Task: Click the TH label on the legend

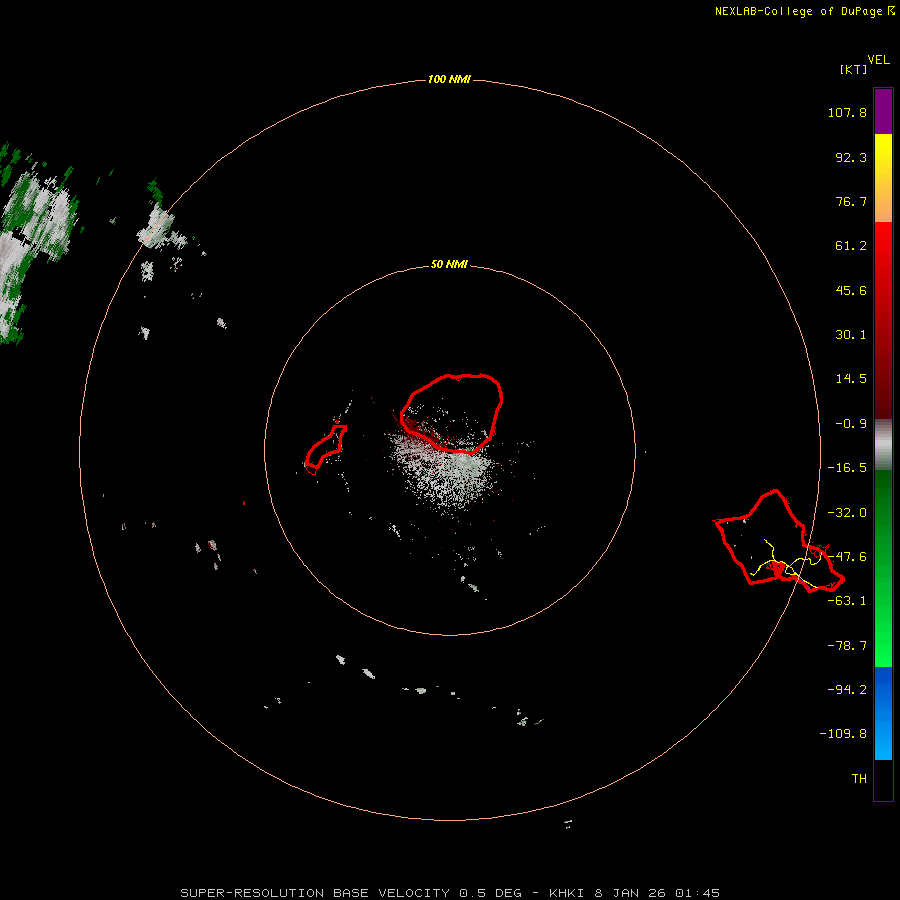Action: pyautogui.click(x=859, y=778)
